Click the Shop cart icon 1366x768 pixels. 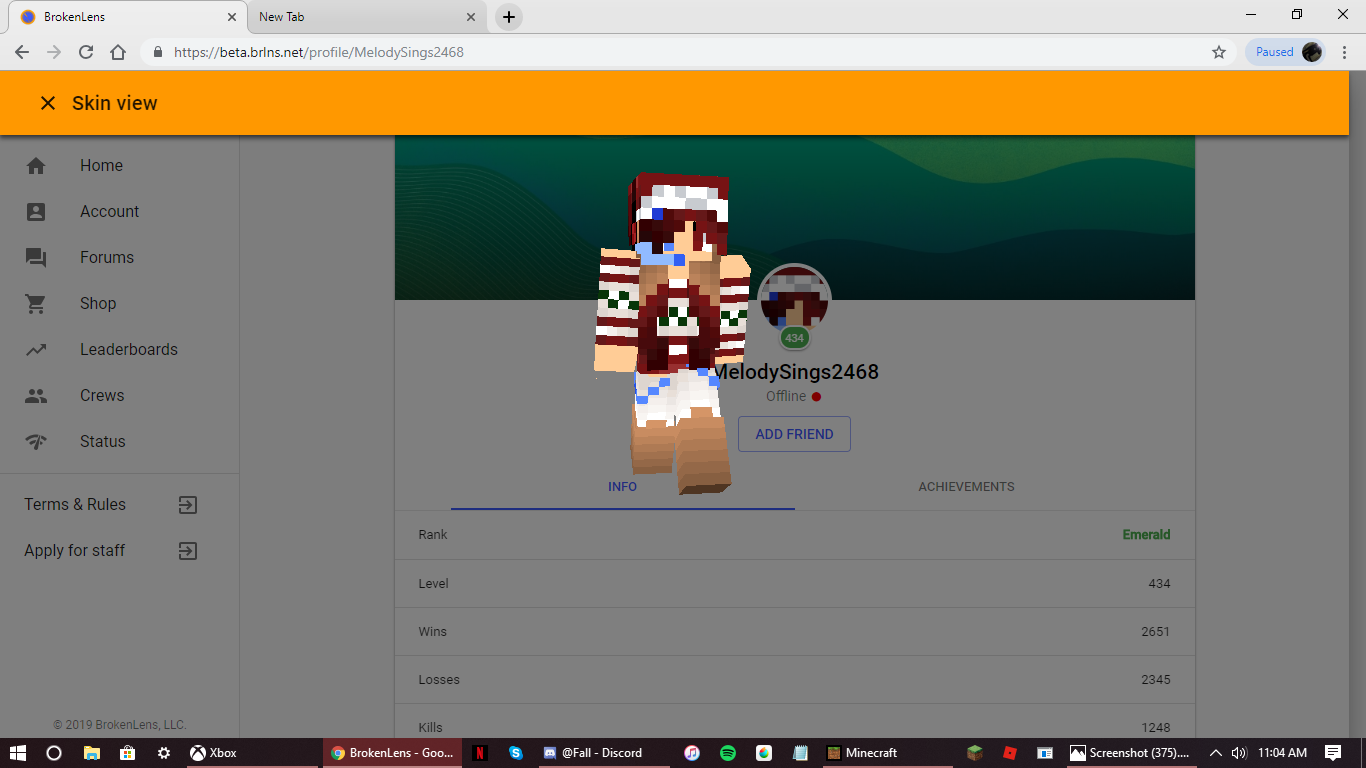(36, 304)
